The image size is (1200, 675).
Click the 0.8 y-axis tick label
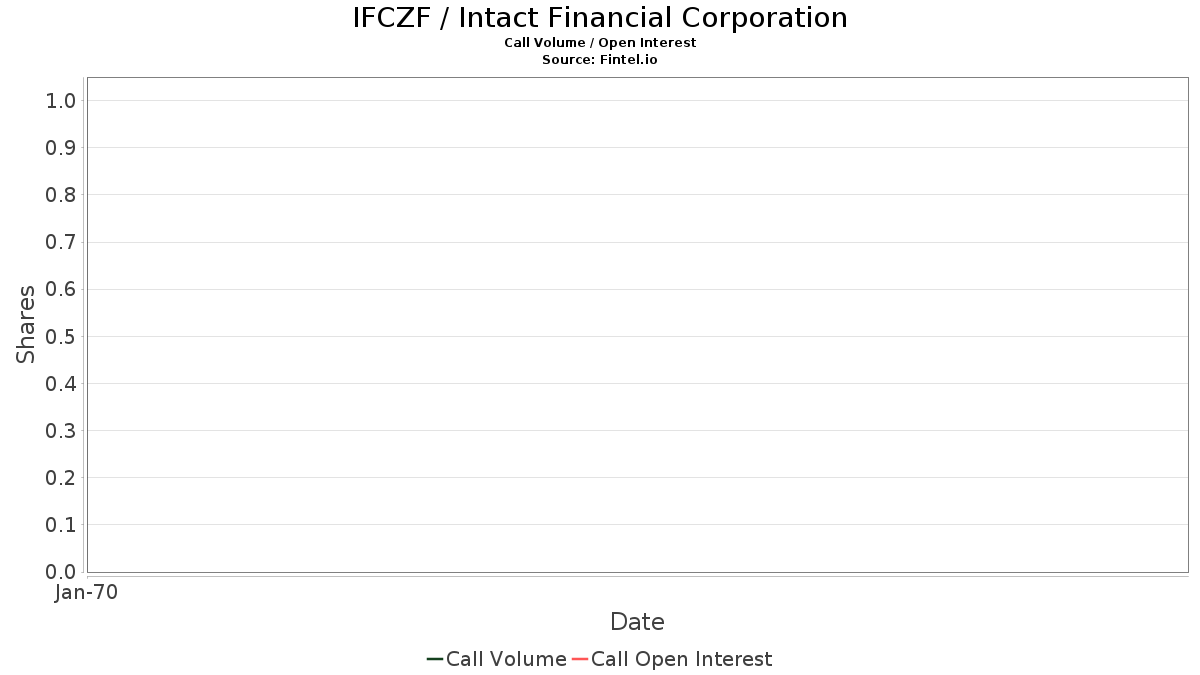pyautogui.click(x=61, y=195)
